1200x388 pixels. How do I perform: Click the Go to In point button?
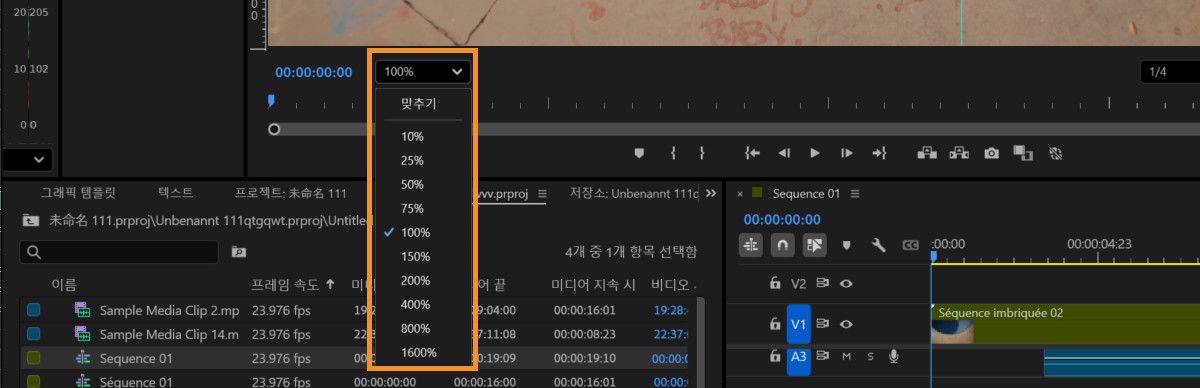(753, 153)
